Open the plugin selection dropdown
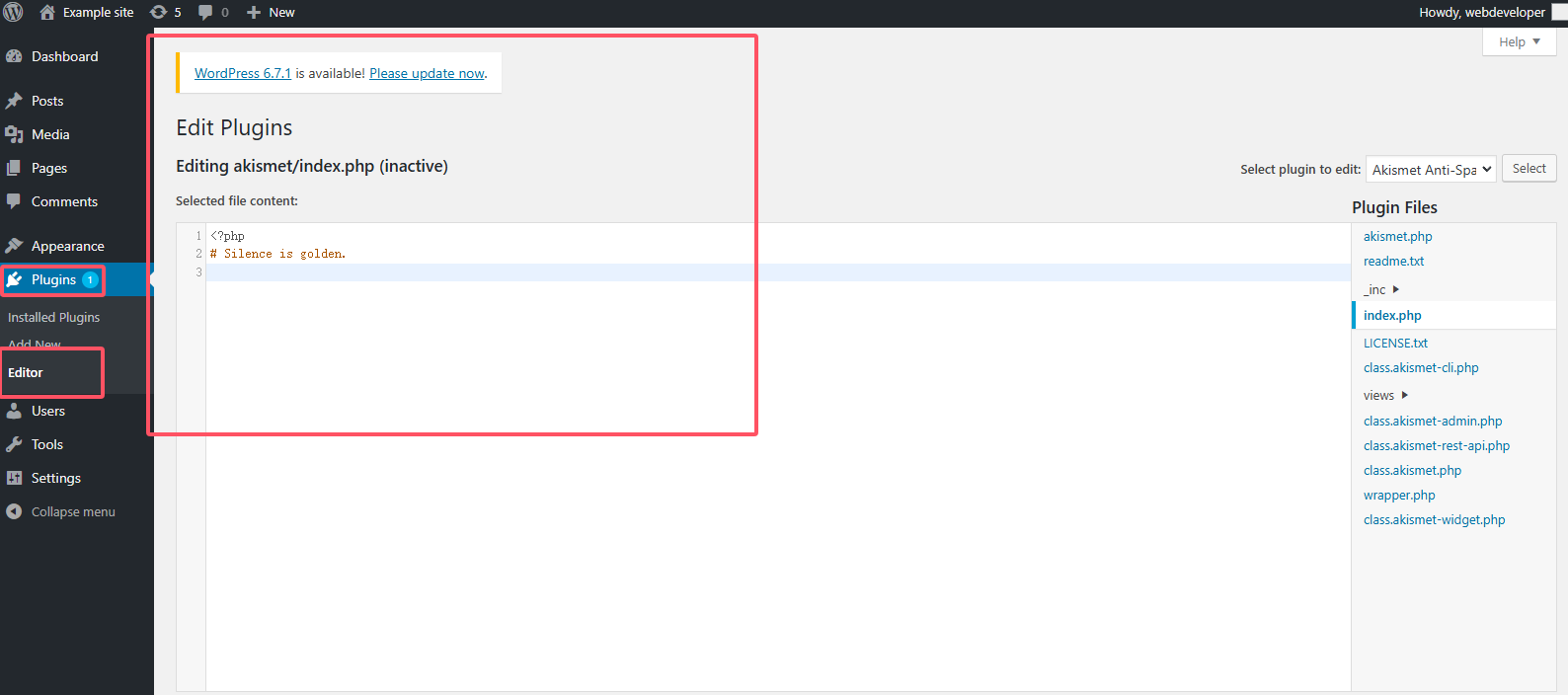The width and height of the screenshot is (1568, 695). click(x=1431, y=170)
